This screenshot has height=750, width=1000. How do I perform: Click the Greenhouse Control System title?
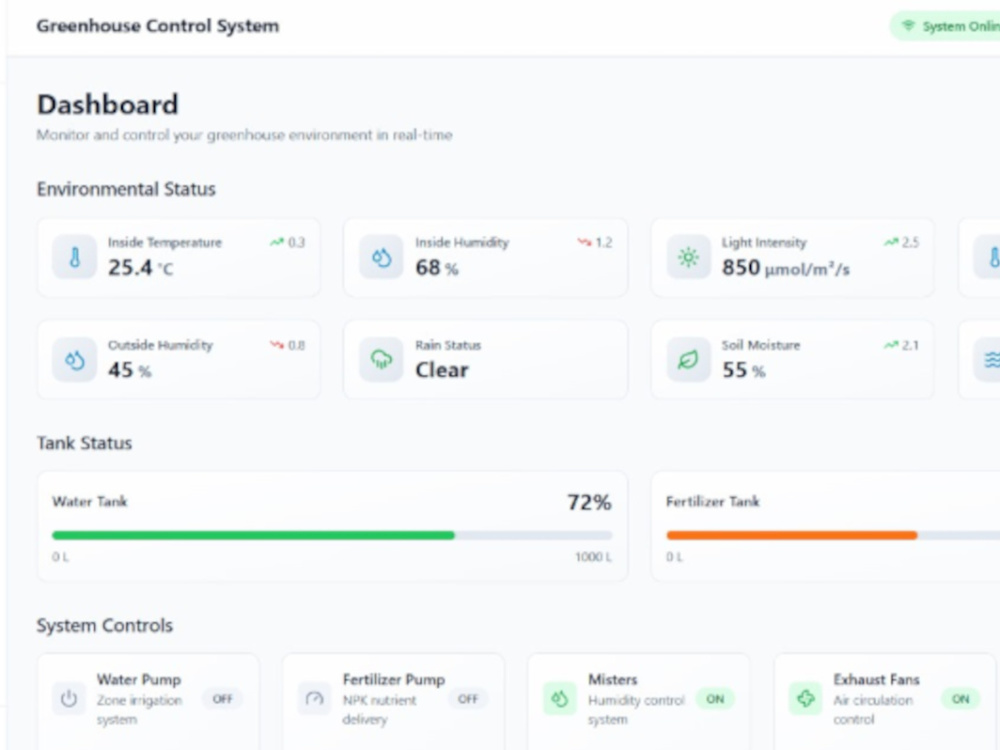coord(158,26)
